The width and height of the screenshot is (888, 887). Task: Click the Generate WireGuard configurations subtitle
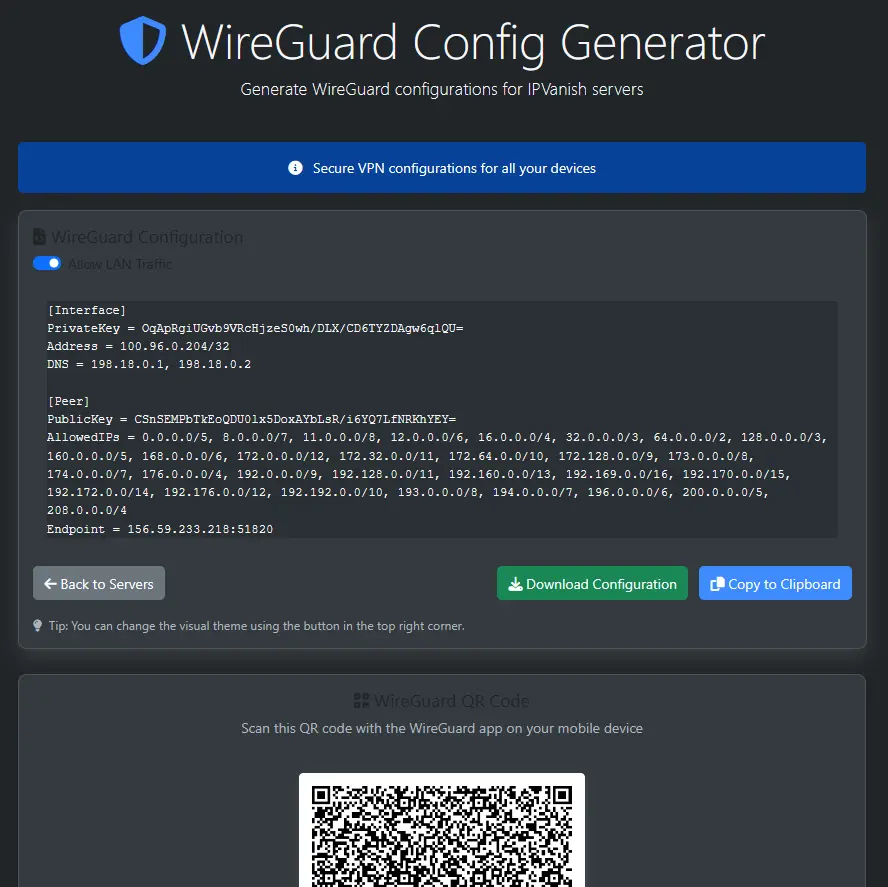[442, 89]
